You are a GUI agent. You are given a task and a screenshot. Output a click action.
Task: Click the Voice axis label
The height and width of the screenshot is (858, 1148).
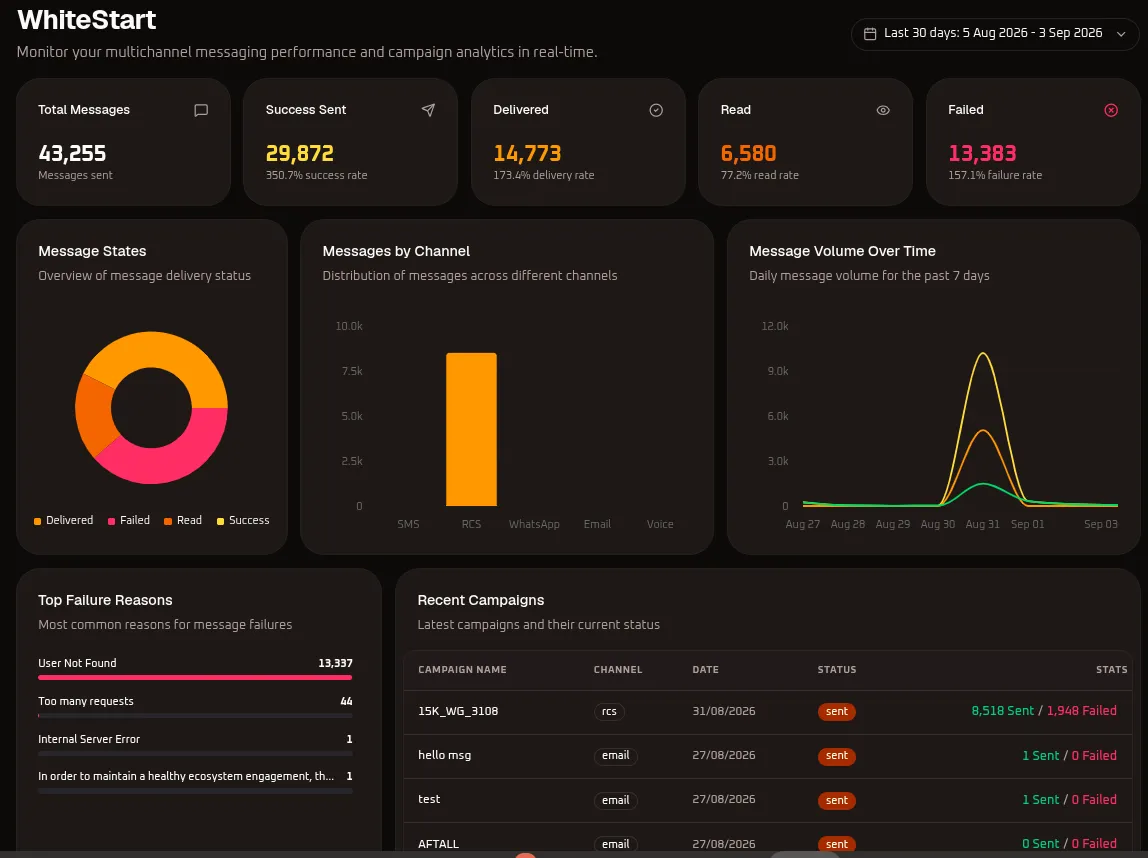pos(660,524)
